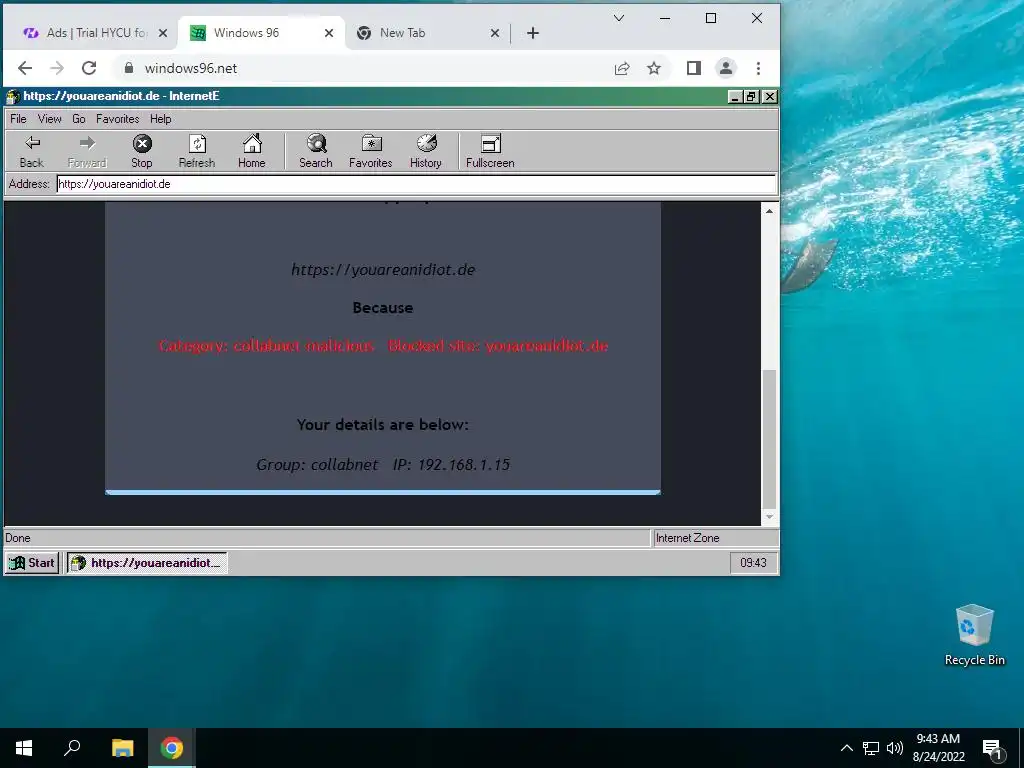1024x768 pixels.
Task: Show hidden tray icons chevron
Action: (846, 748)
